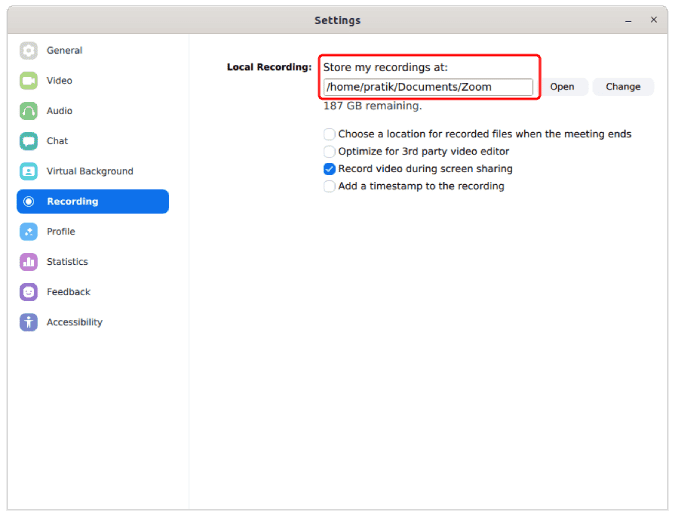
Task: Enable Optimize for 3rd party video editor
Action: click(x=329, y=152)
